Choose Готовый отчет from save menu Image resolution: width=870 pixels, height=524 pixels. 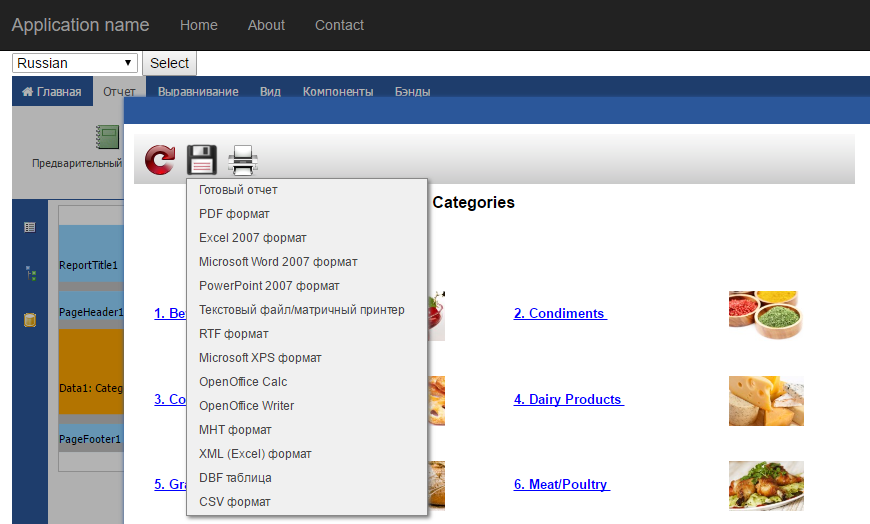tap(307, 190)
